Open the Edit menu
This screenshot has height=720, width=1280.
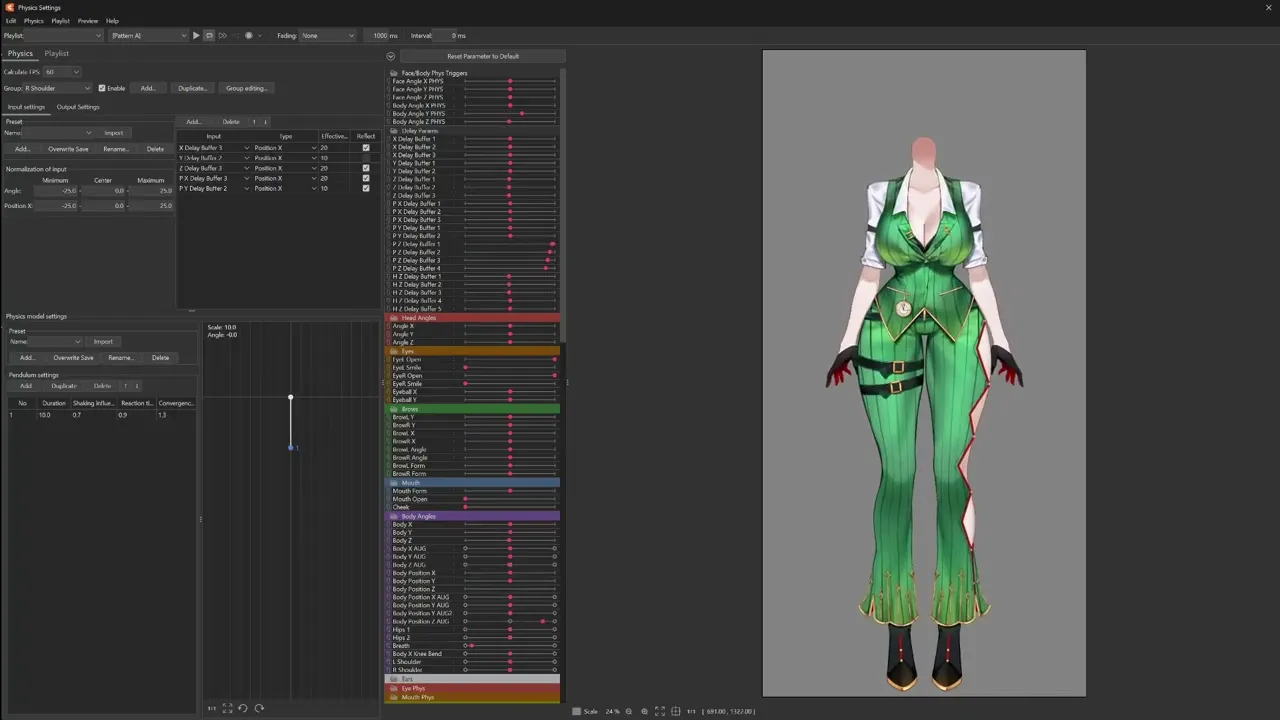pyautogui.click(x=11, y=21)
